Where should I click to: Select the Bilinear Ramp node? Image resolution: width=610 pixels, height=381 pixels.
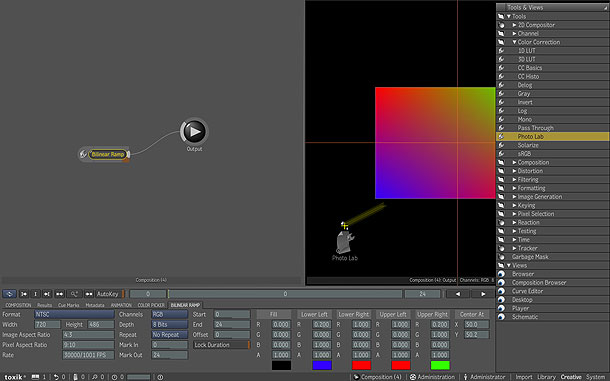coord(108,154)
